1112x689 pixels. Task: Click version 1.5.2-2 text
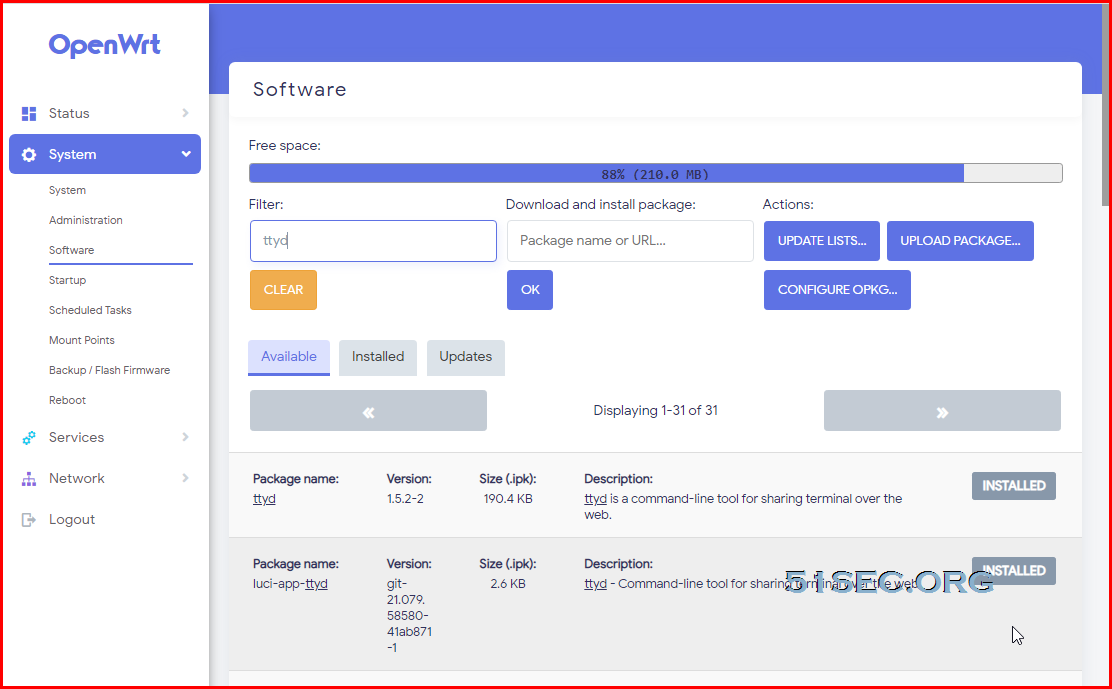(x=405, y=499)
